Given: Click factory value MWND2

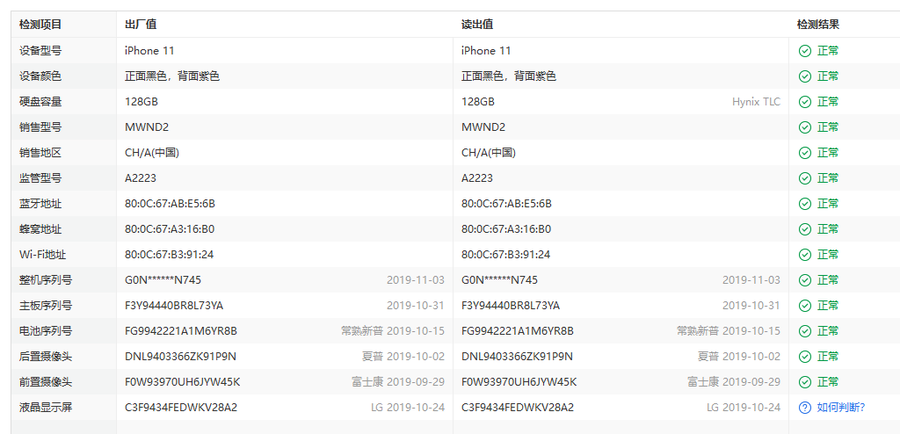Looking at the screenshot, I should 146,127.
